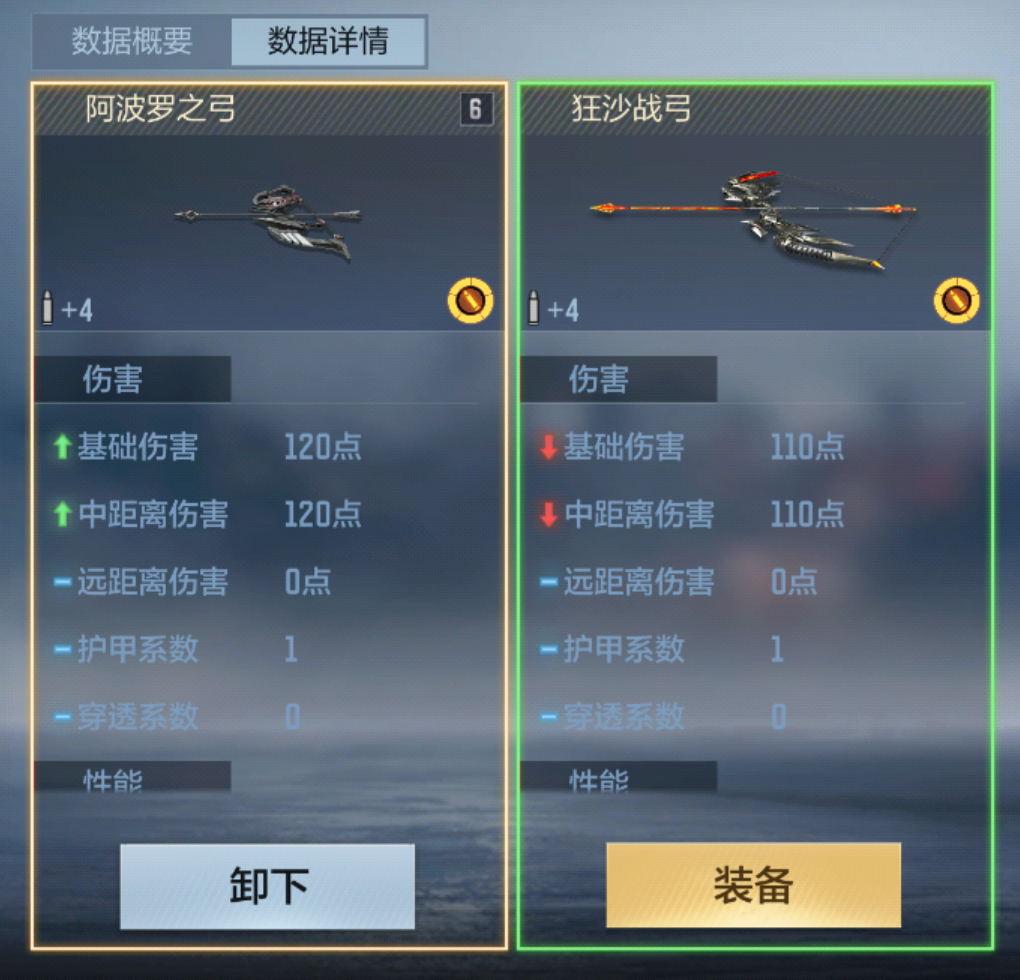
Task: Click red down arrow beside 中距离伤害 110点
Action: pyautogui.click(x=548, y=514)
